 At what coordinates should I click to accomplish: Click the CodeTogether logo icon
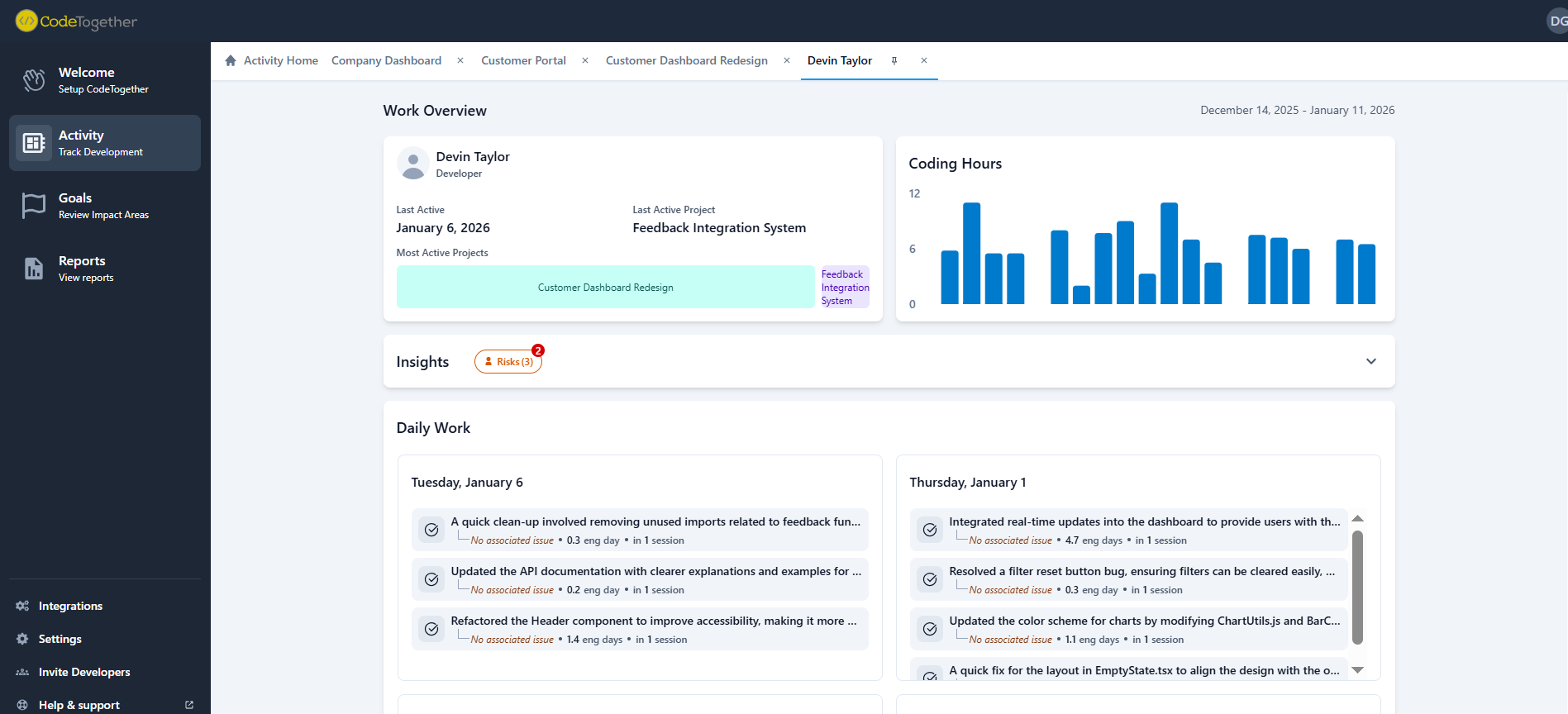pos(26,21)
